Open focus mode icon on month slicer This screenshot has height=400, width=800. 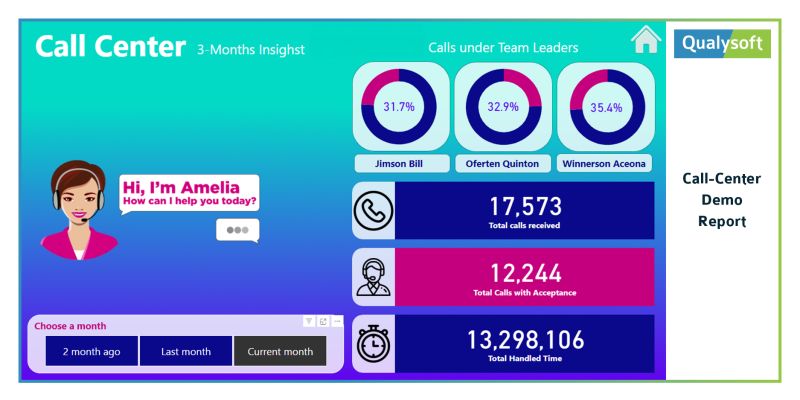point(323,321)
